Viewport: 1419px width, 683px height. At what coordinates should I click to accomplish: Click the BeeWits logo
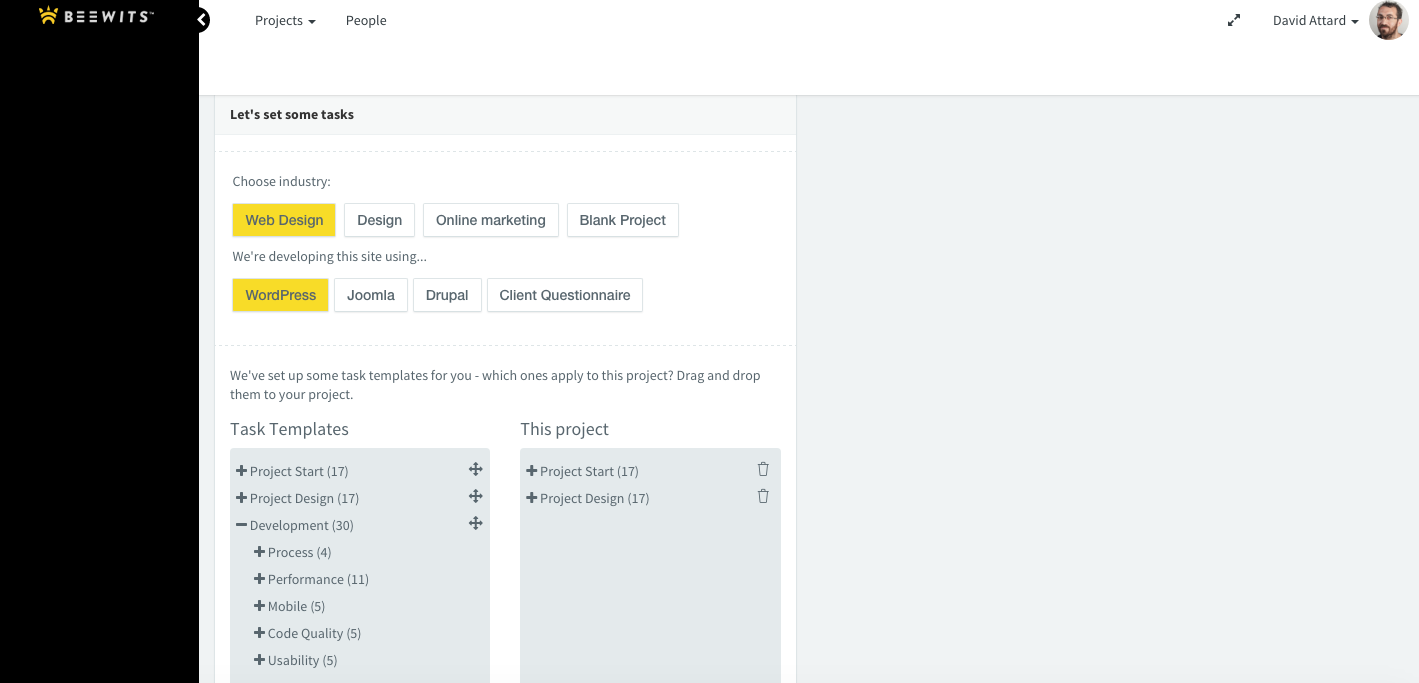point(96,15)
